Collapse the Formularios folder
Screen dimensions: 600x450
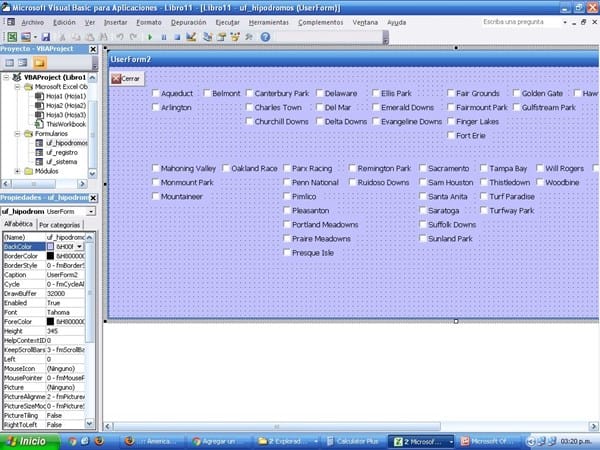click(17, 134)
